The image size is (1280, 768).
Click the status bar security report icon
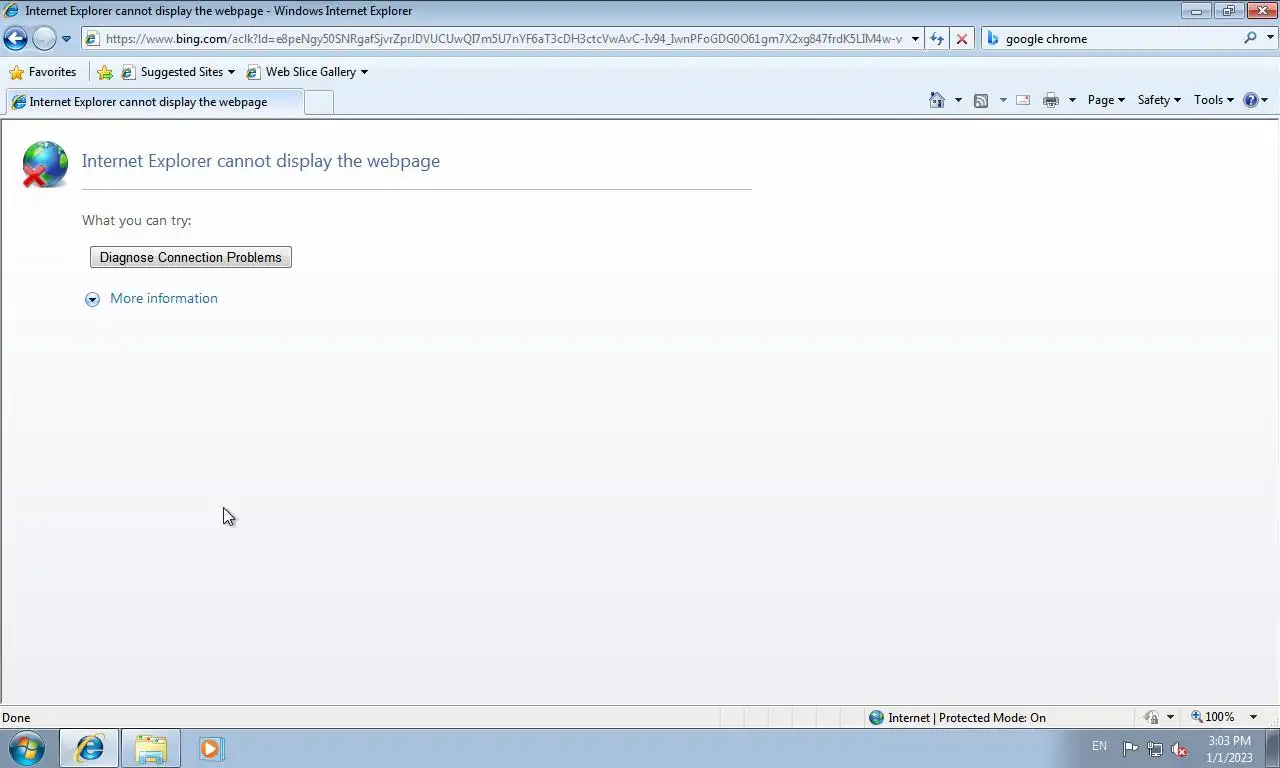pyautogui.click(x=1152, y=717)
